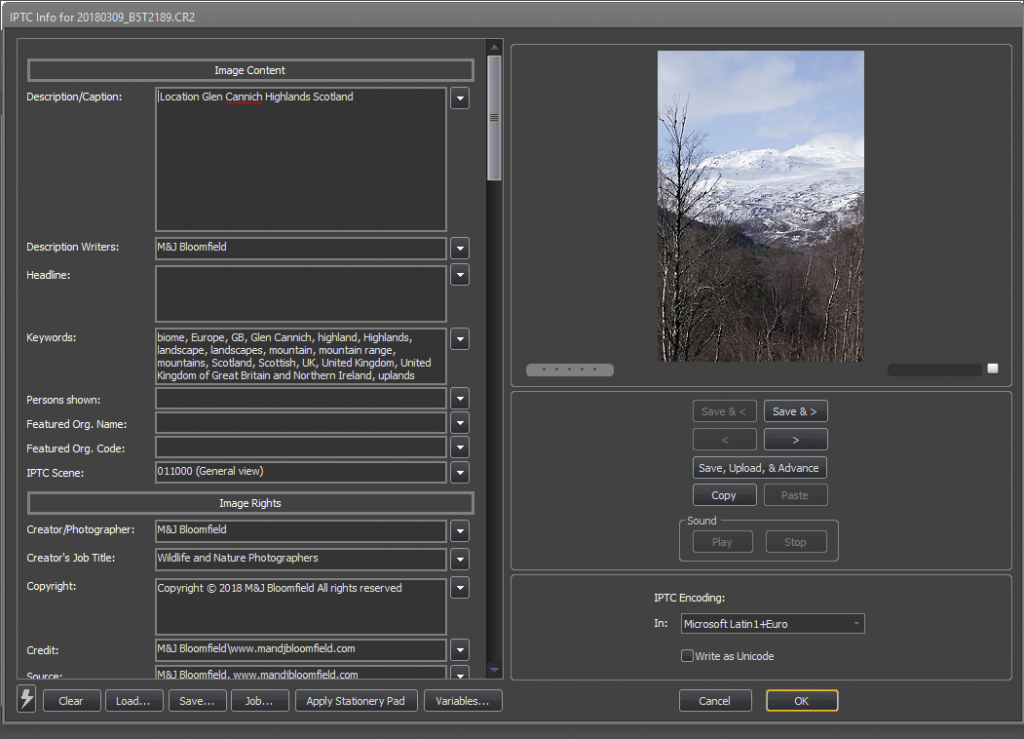Click the dark zoom slider below preview
1024x739 pixels.
click(935, 370)
